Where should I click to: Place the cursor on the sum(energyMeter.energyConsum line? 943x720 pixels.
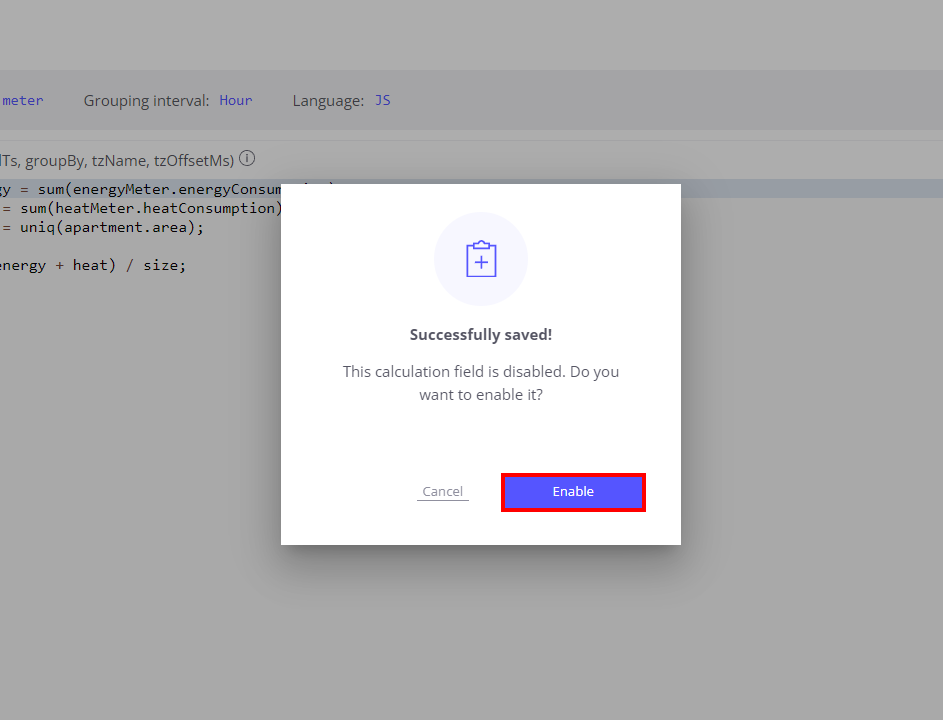click(x=141, y=189)
